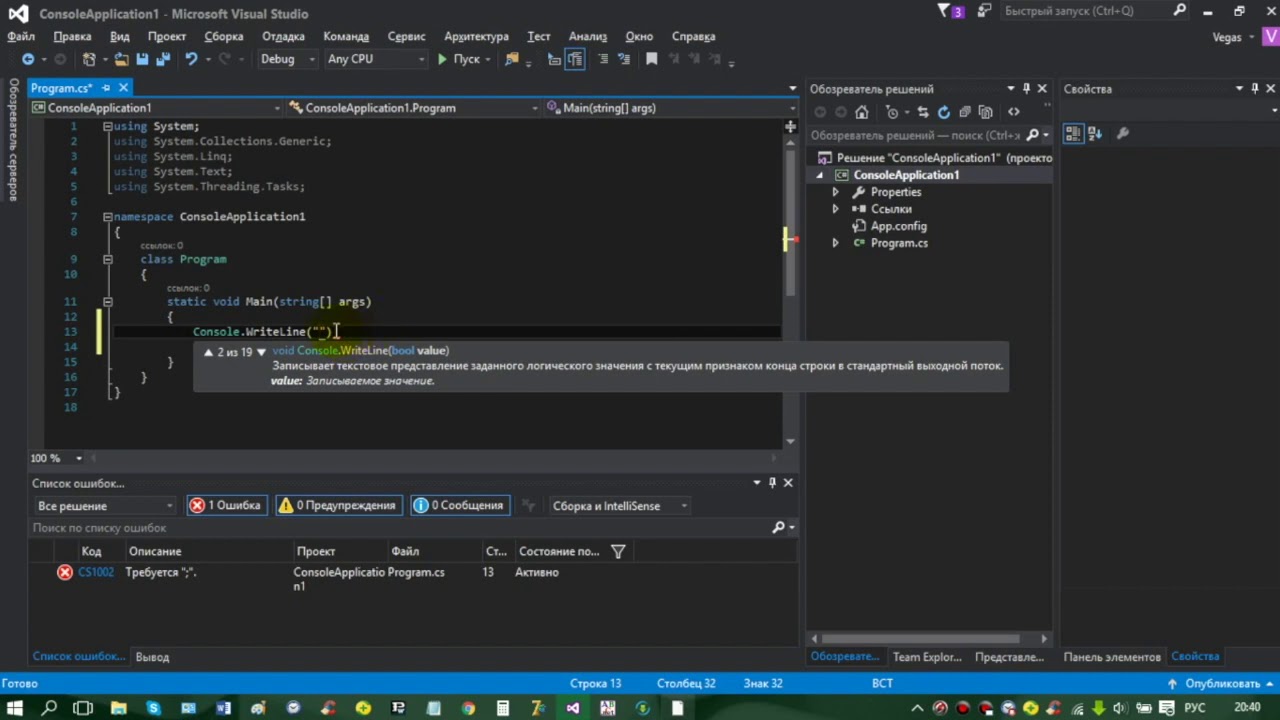
Task: Open the ConsoleApplication1.Program class dropdown
Action: tap(413, 108)
